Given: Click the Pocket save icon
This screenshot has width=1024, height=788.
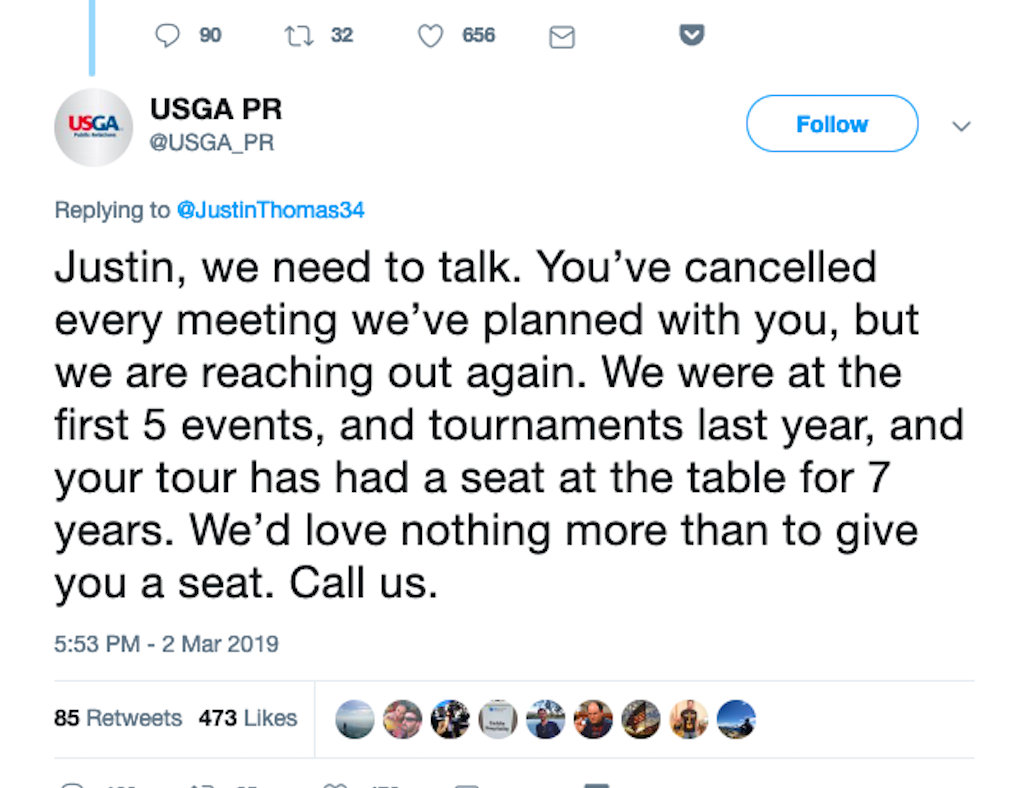Looking at the screenshot, I should pyautogui.click(x=692, y=35).
